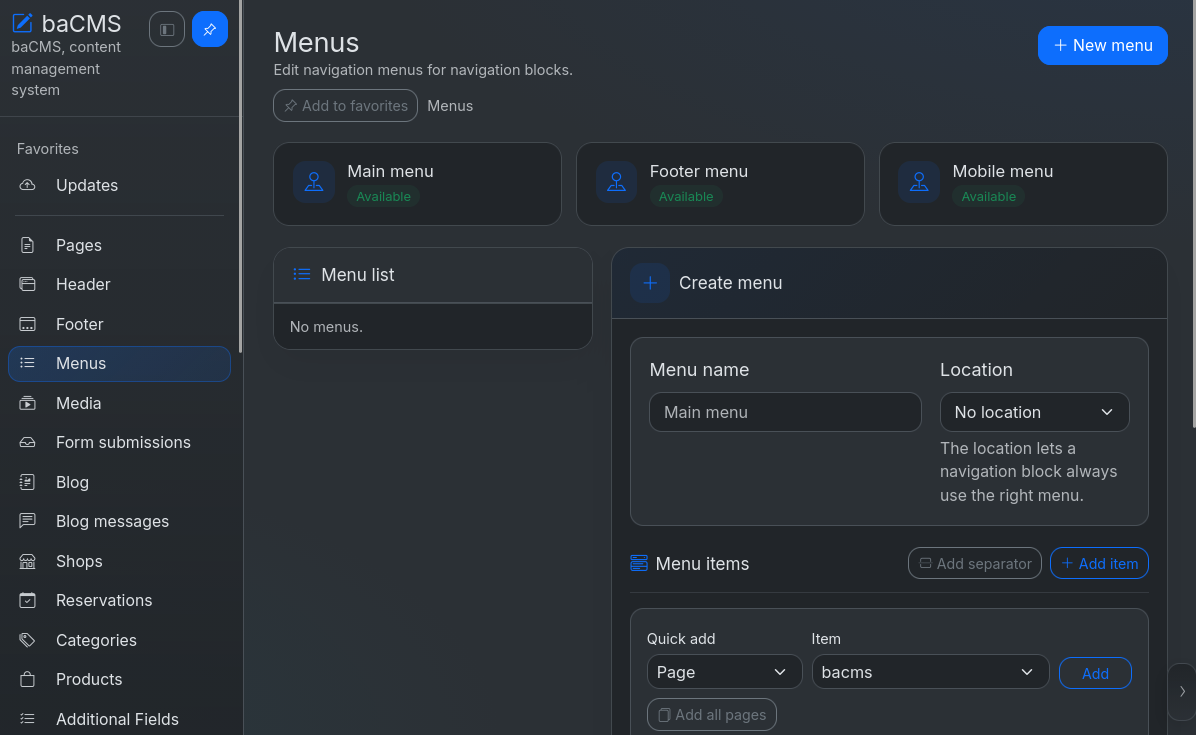Click the Media icon in sidebar

[x=27, y=403]
